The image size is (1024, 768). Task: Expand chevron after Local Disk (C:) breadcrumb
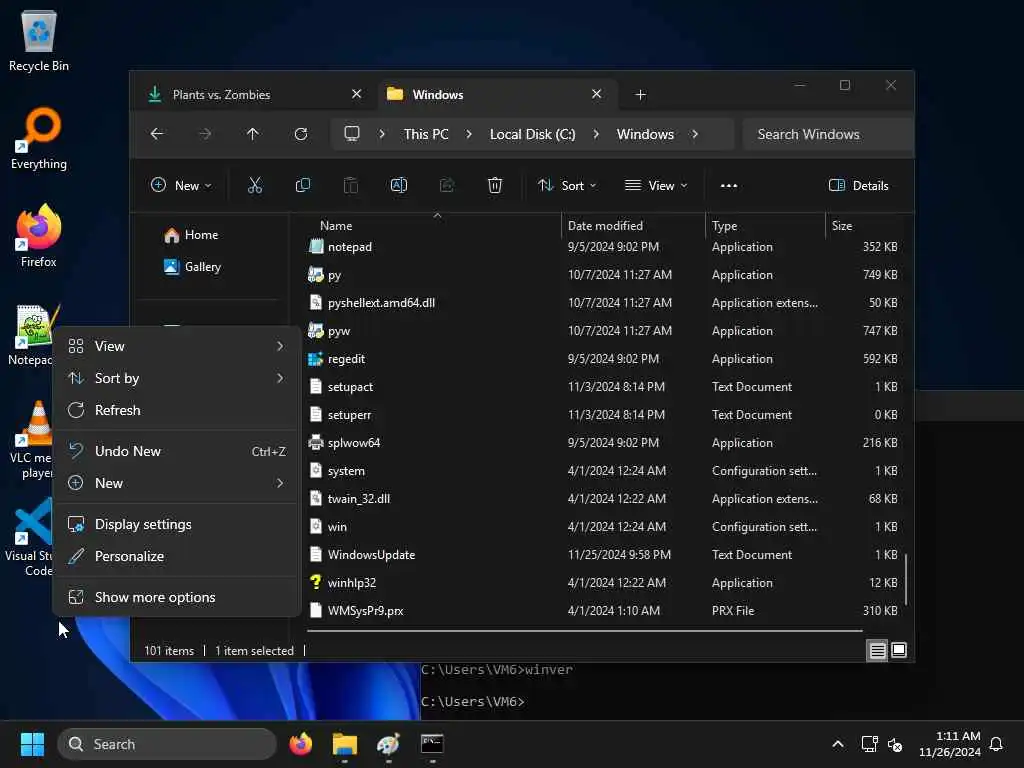tap(596, 134)
